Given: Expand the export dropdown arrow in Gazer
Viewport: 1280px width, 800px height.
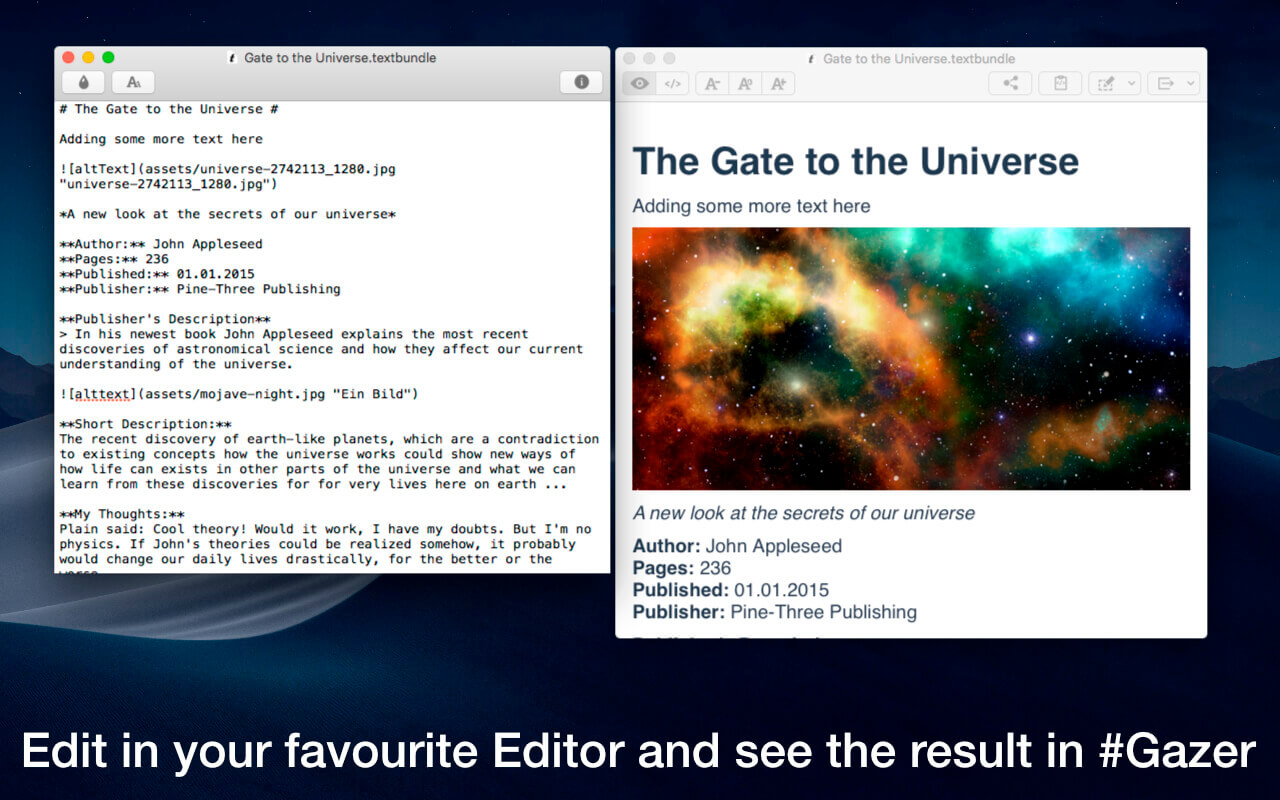Looking at the screenshot, I should point(1191,84).
